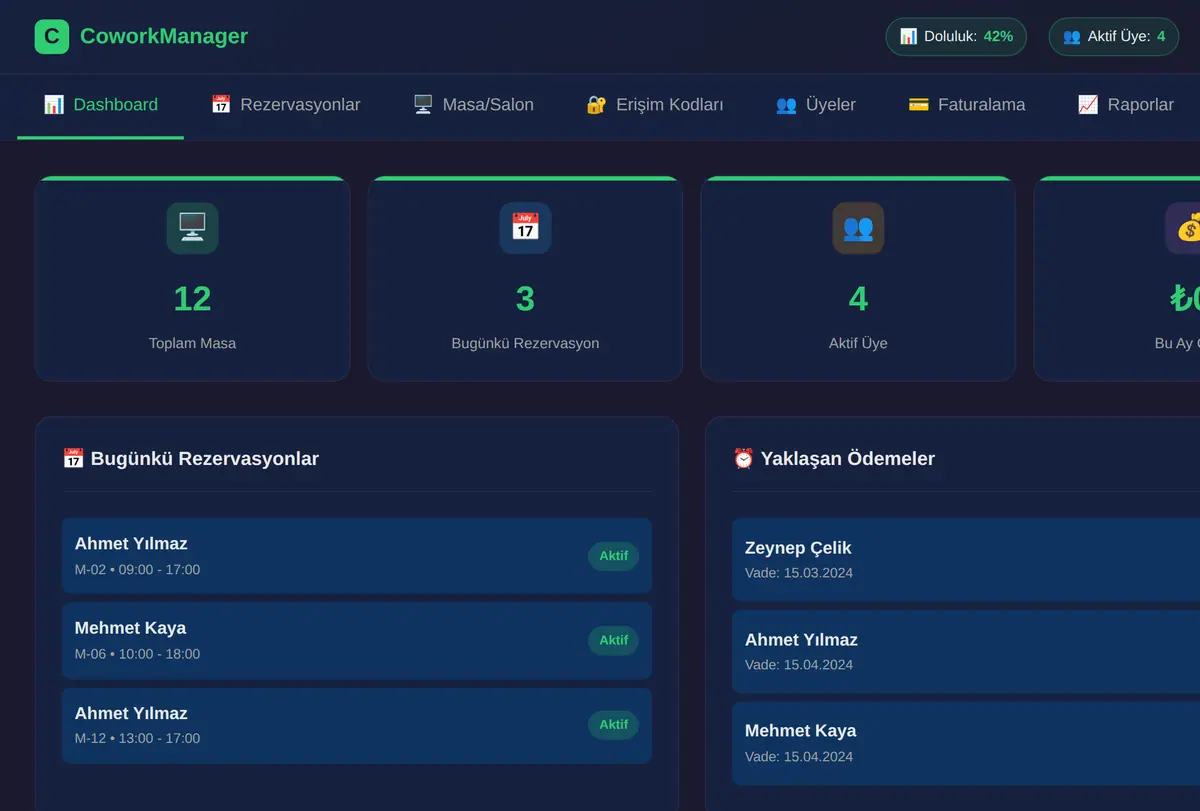Click the people icon on Aktif Üye card
The height and width of the screenshot is (811, 1200).
pyautogui.click(x=858, y=228)
